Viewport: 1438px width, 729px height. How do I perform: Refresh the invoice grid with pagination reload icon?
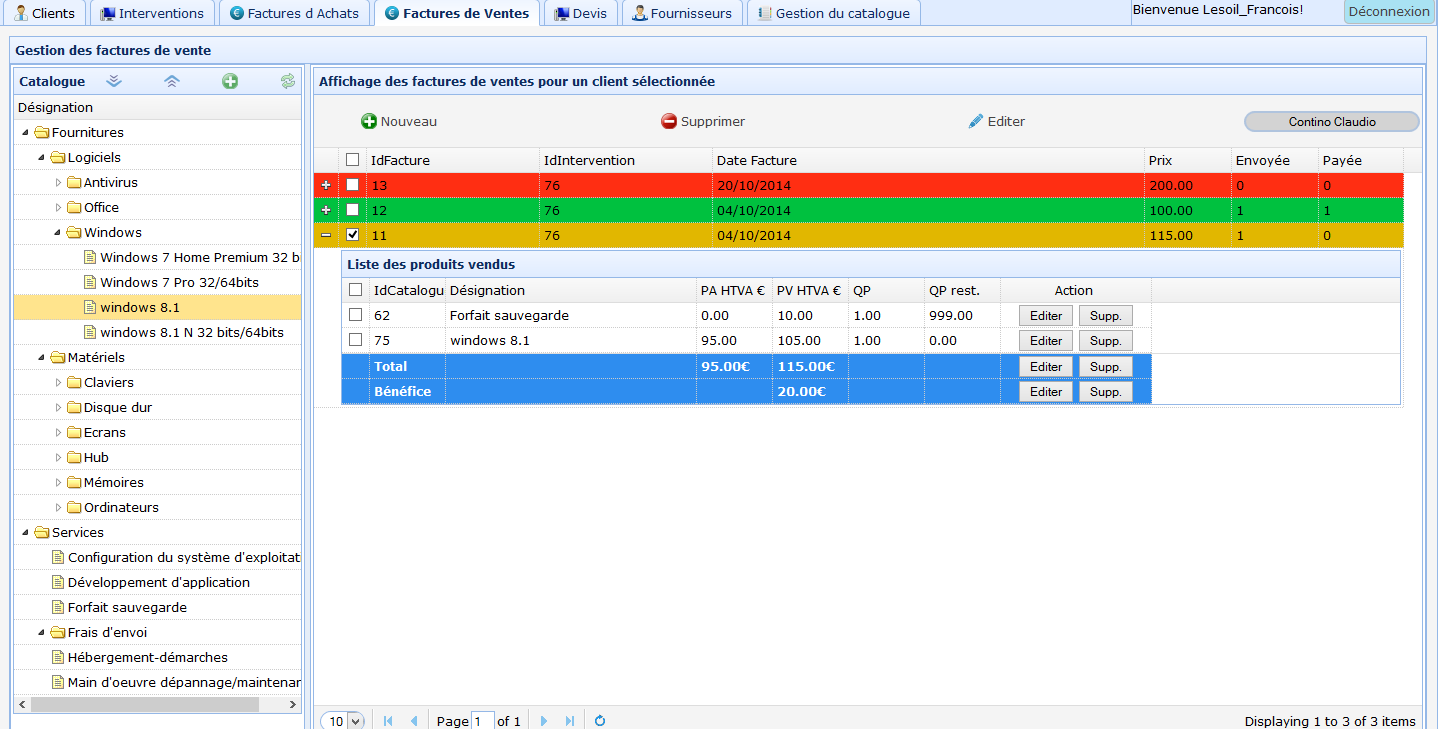[600, 721]
